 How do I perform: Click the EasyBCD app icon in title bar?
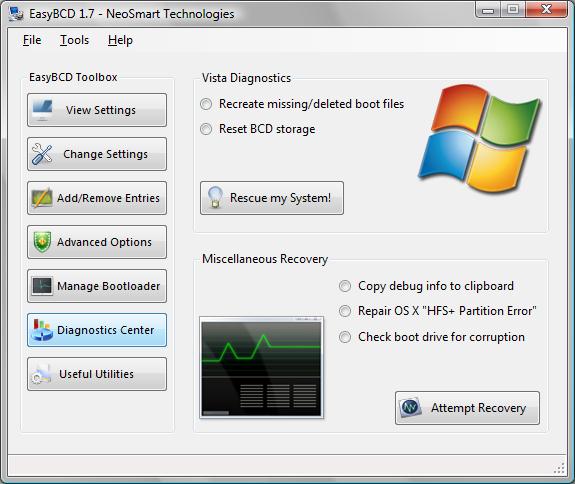pyautogui.click(x=16, y=14)
